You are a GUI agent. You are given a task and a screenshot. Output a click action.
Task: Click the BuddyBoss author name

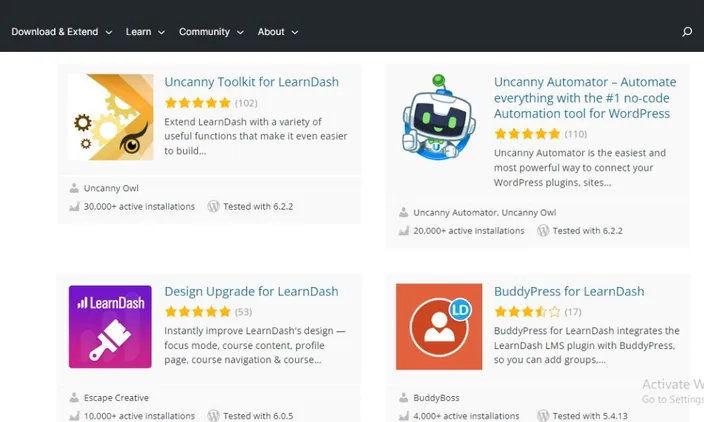[436, 398]
